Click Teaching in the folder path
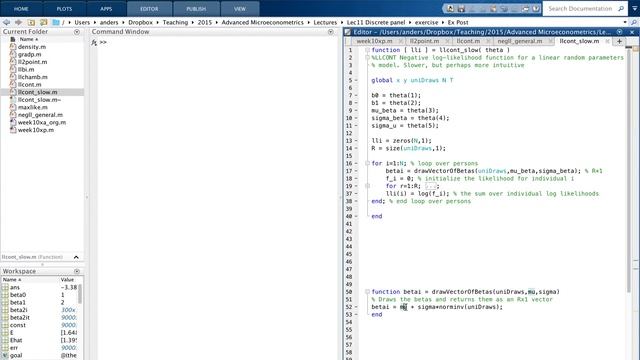This screenshot has height=360, width=640. coord(175,22)
